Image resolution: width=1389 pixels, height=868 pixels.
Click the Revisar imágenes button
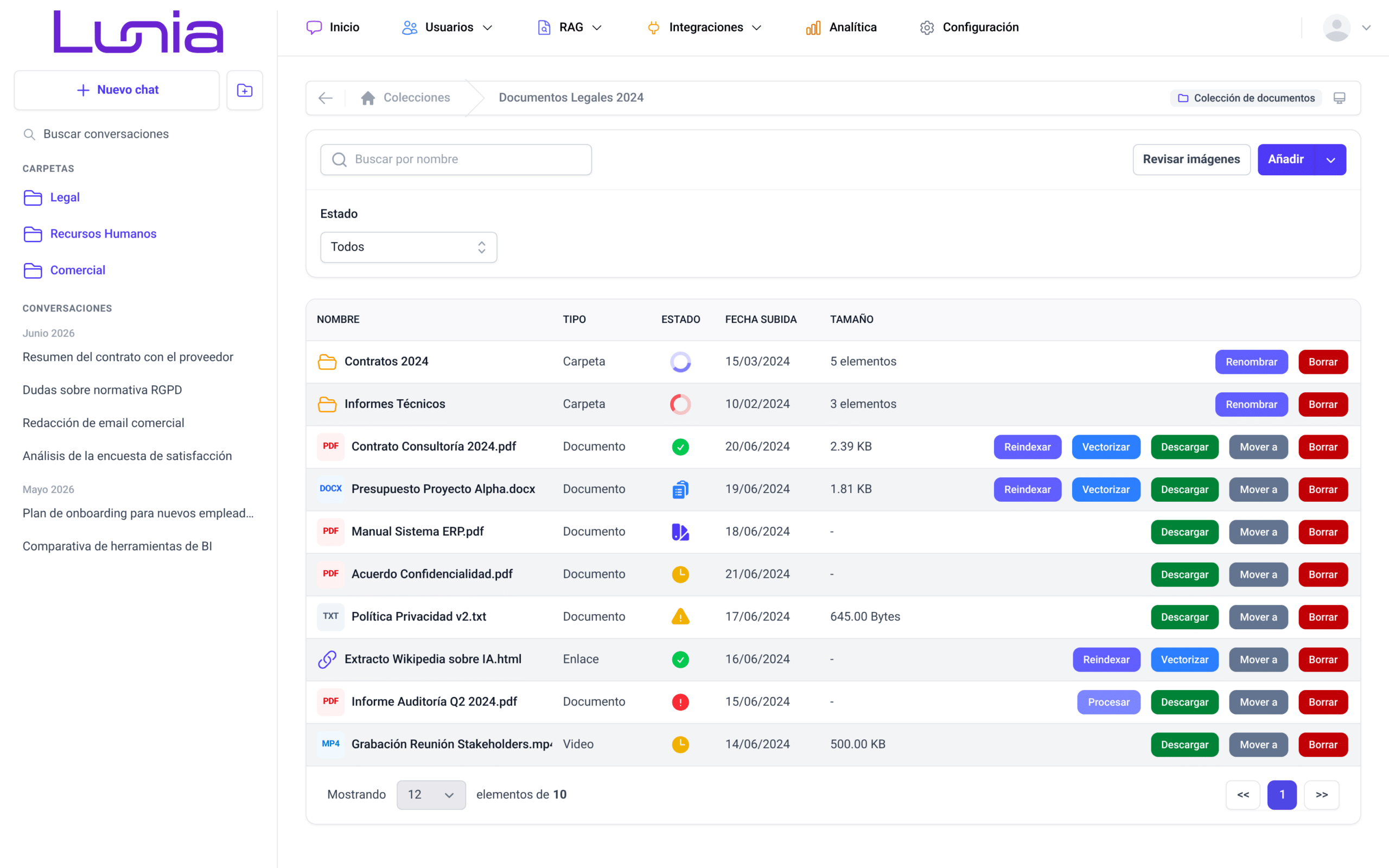click(x=1191, y=159)
